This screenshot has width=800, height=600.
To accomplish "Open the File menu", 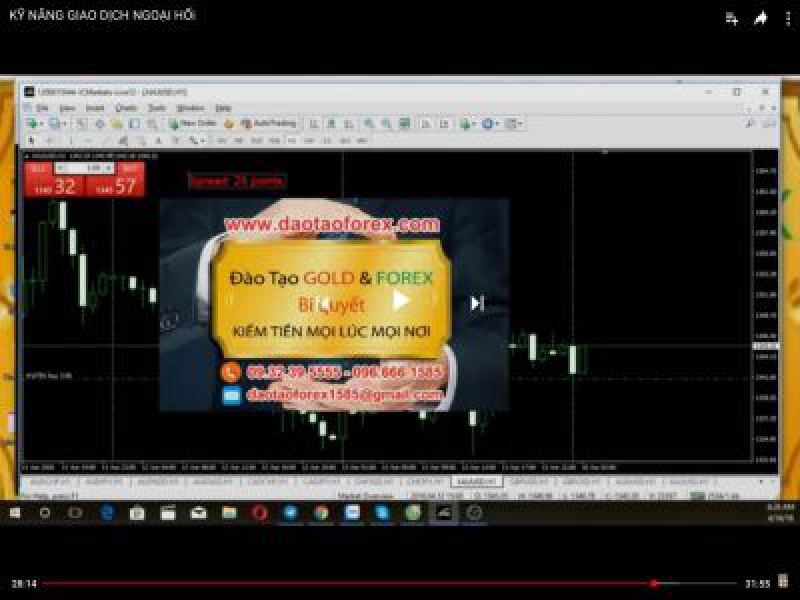I will coord(43,108).
